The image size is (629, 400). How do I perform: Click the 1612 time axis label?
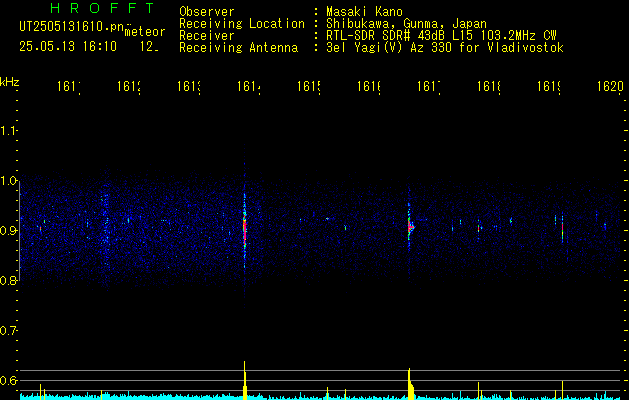click(x=129, y=86)
